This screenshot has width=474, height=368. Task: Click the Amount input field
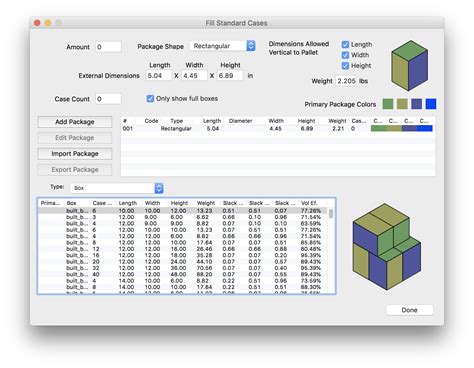click(x=108, y=47)
